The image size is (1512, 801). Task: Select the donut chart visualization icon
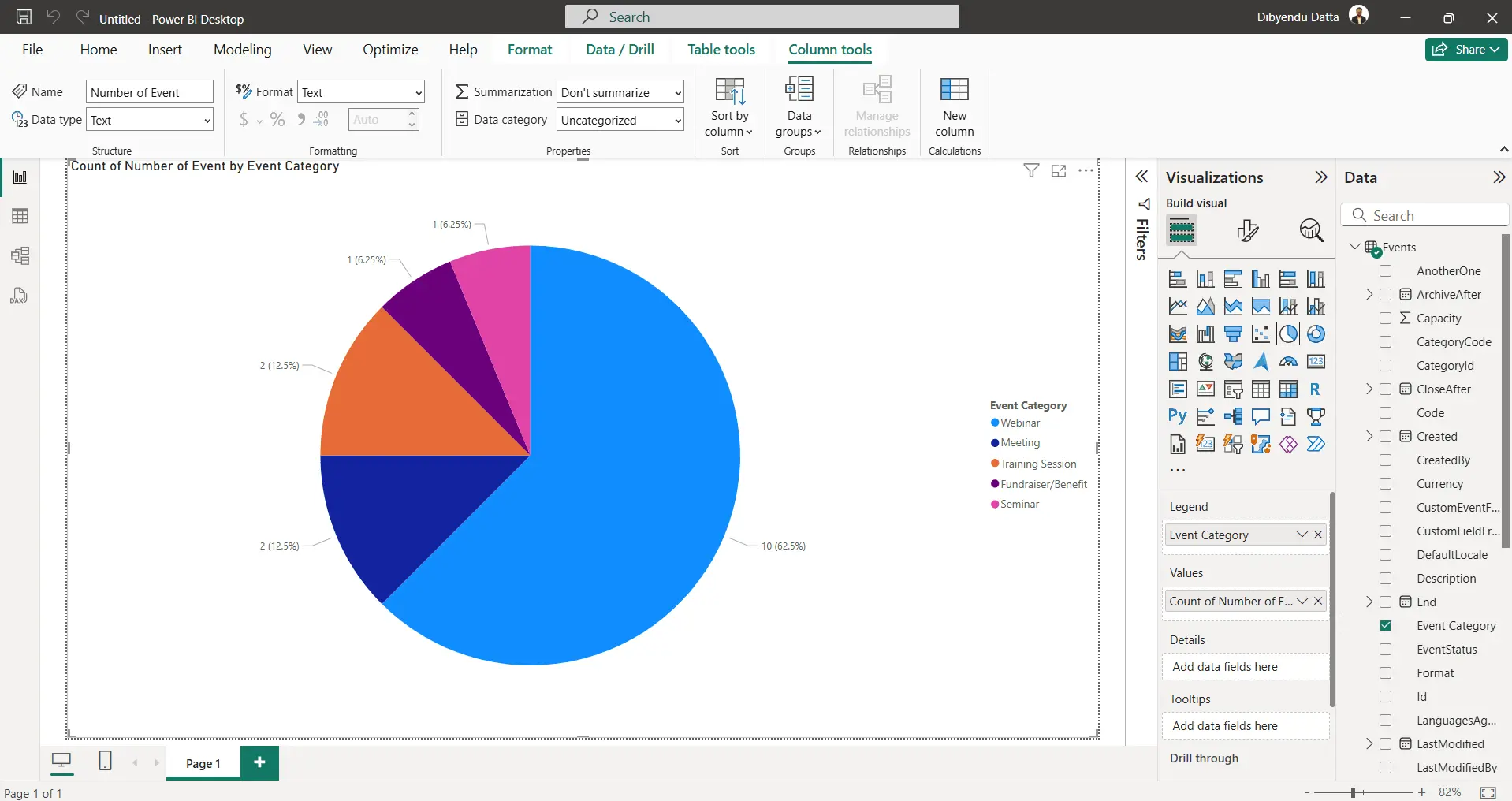pos(1315,334)
